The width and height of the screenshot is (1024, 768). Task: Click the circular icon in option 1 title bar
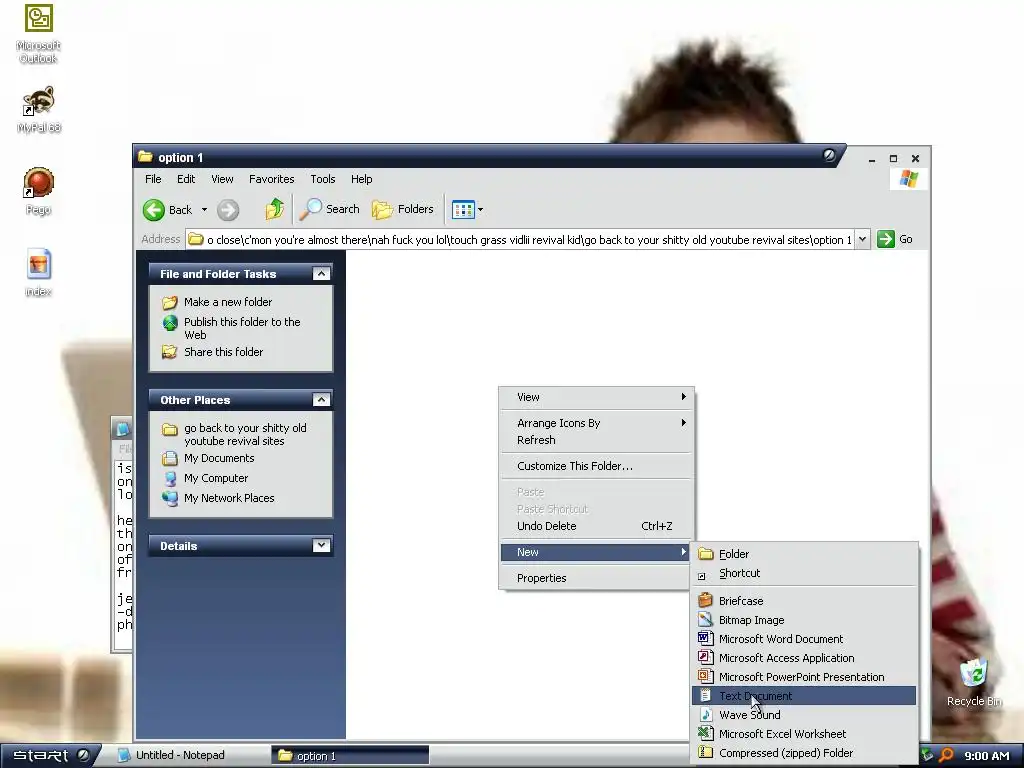829,155
